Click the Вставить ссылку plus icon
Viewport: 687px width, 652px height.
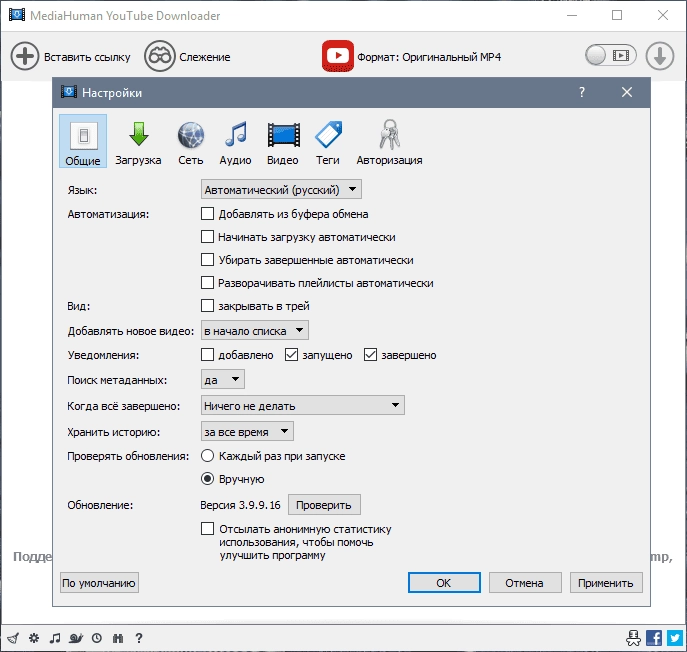click(x=25, y=57)
